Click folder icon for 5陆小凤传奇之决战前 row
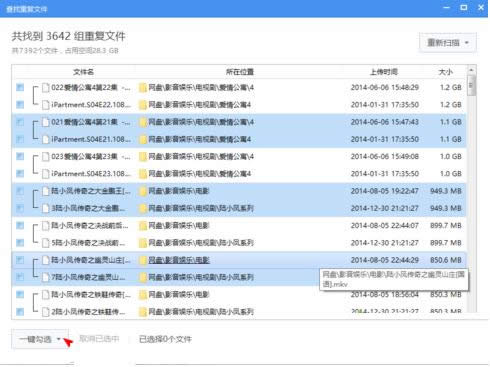490x367 pixels. 143,243
